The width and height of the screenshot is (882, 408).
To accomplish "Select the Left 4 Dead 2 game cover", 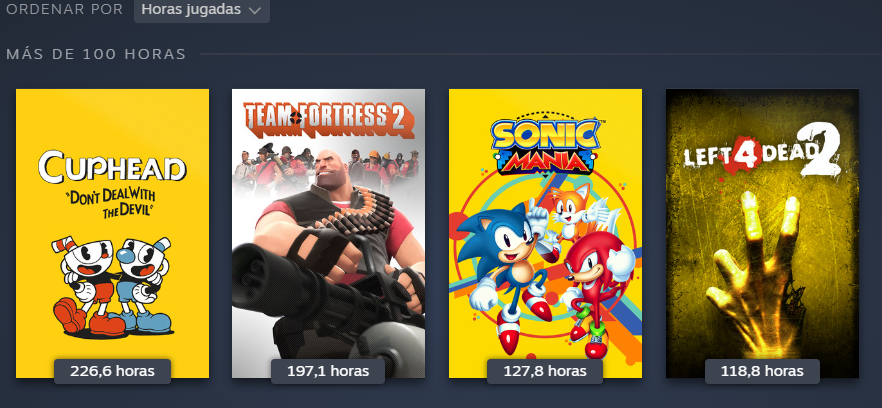I will (762, 233).
